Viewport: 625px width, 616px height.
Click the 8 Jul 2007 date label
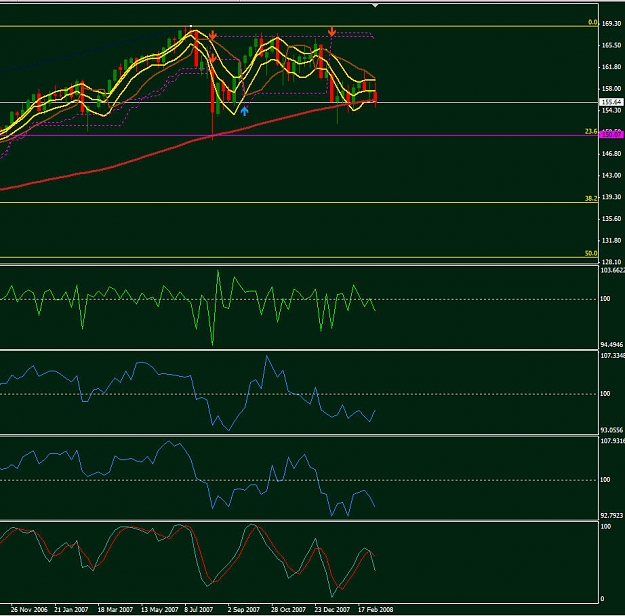[x=199, y=610]
